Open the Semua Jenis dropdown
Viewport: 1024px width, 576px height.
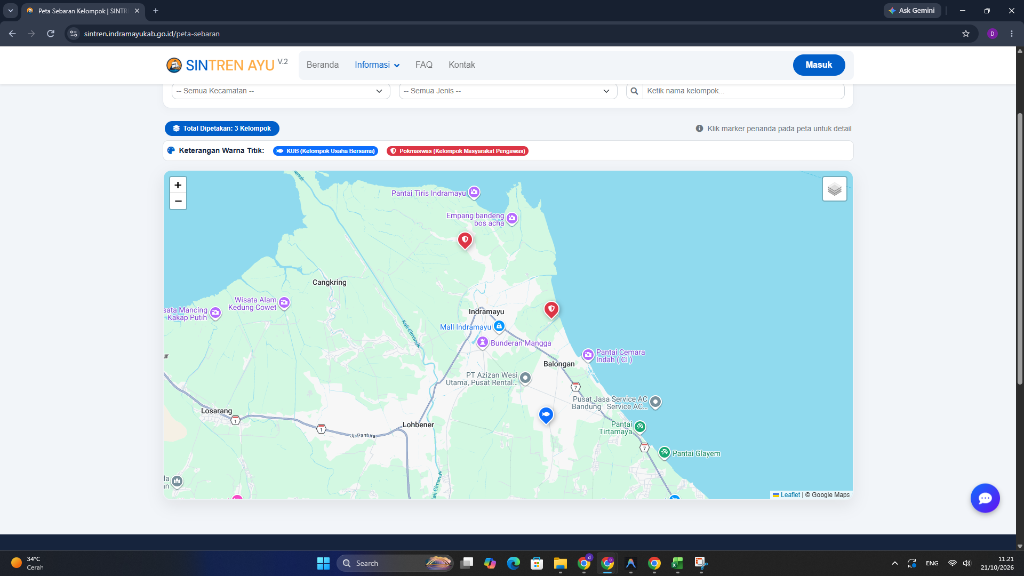(508, 91)
